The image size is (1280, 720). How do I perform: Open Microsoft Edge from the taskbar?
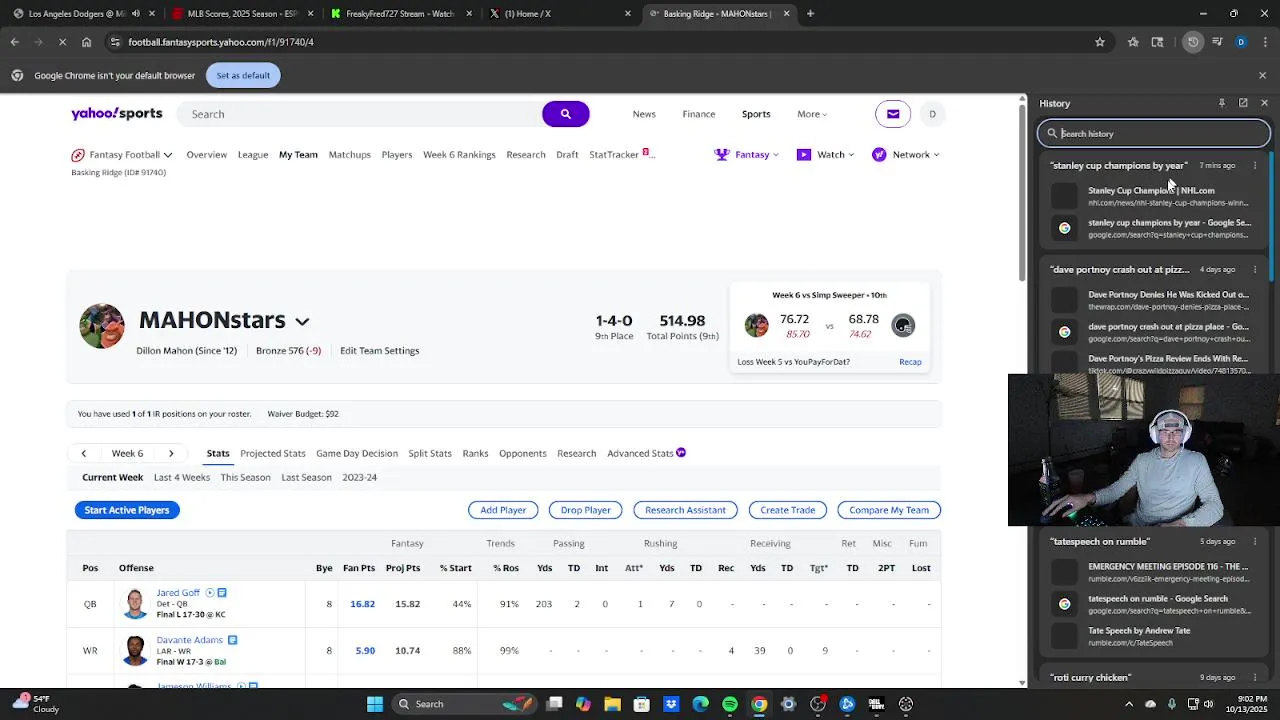coord(700,704)
